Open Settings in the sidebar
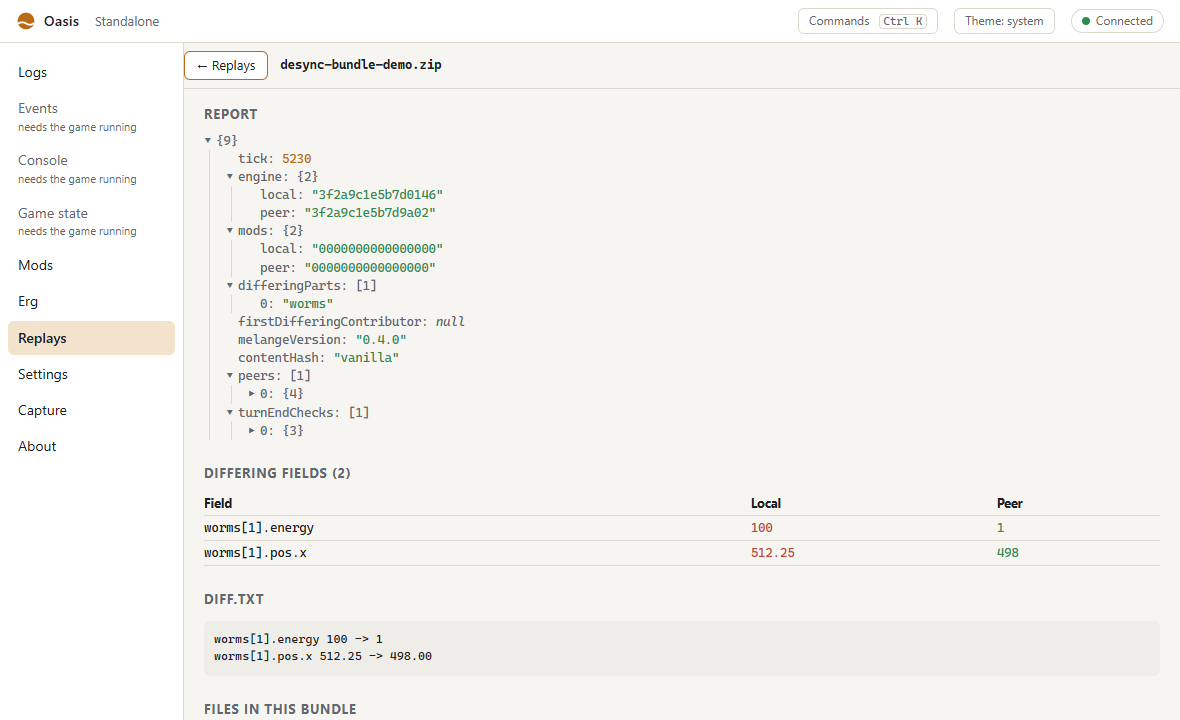Screen dimensions: 1180x720 (91, 374)
